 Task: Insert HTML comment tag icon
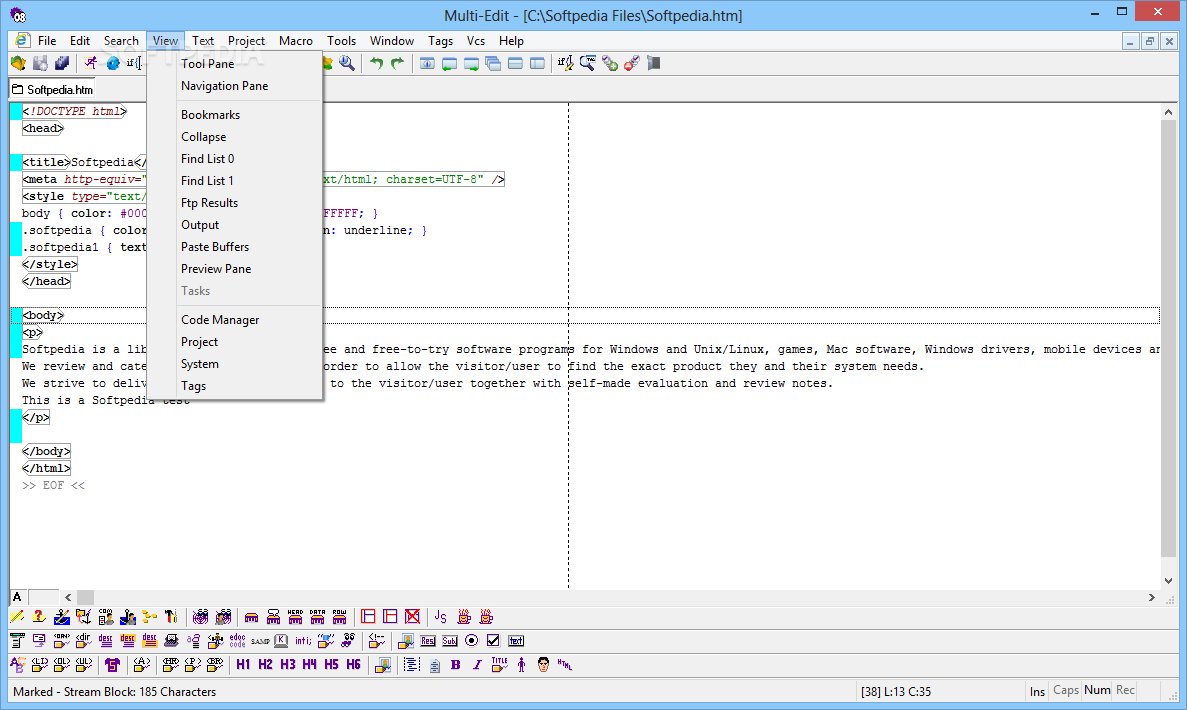tap(376, 641)
